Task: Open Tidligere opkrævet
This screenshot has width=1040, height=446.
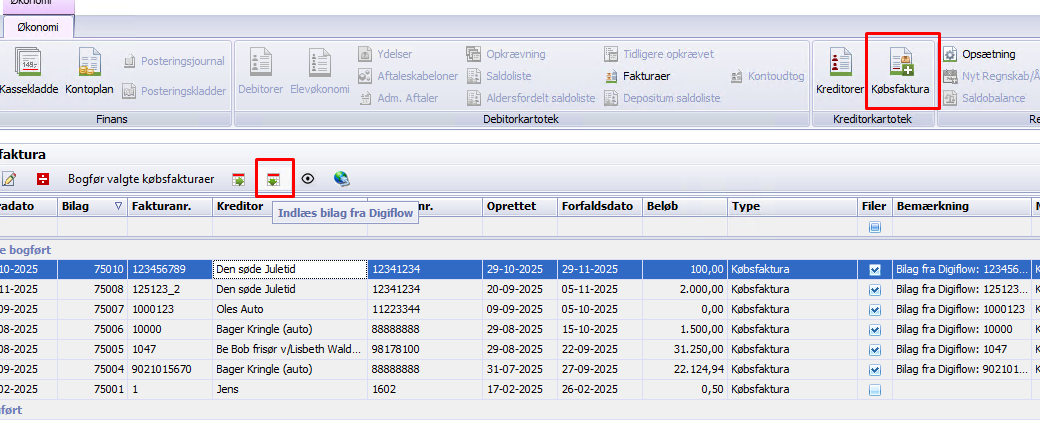Action: click(x=659, y=54)
